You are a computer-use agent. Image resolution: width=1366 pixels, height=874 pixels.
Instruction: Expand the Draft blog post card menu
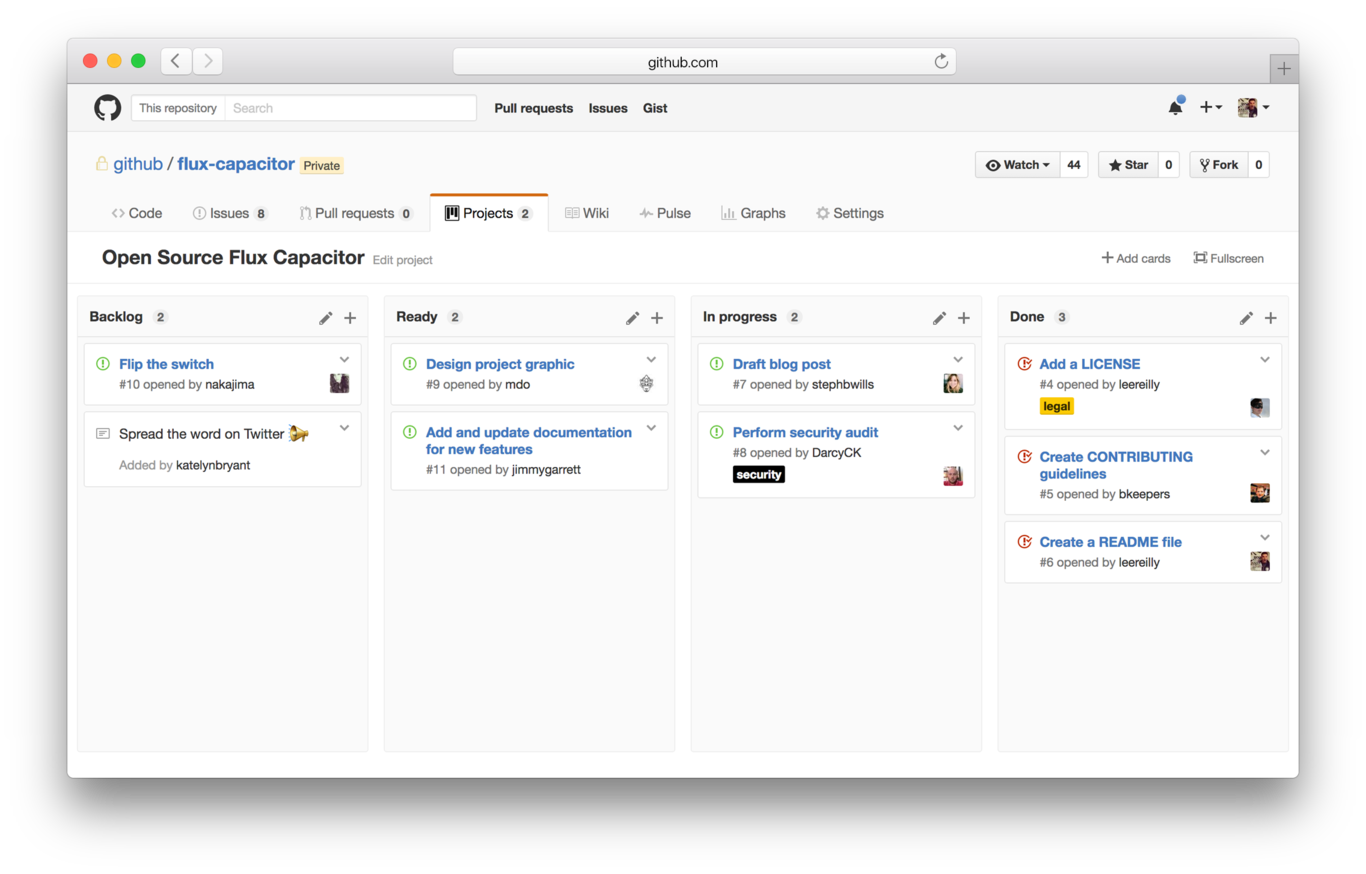click(958, 360)
